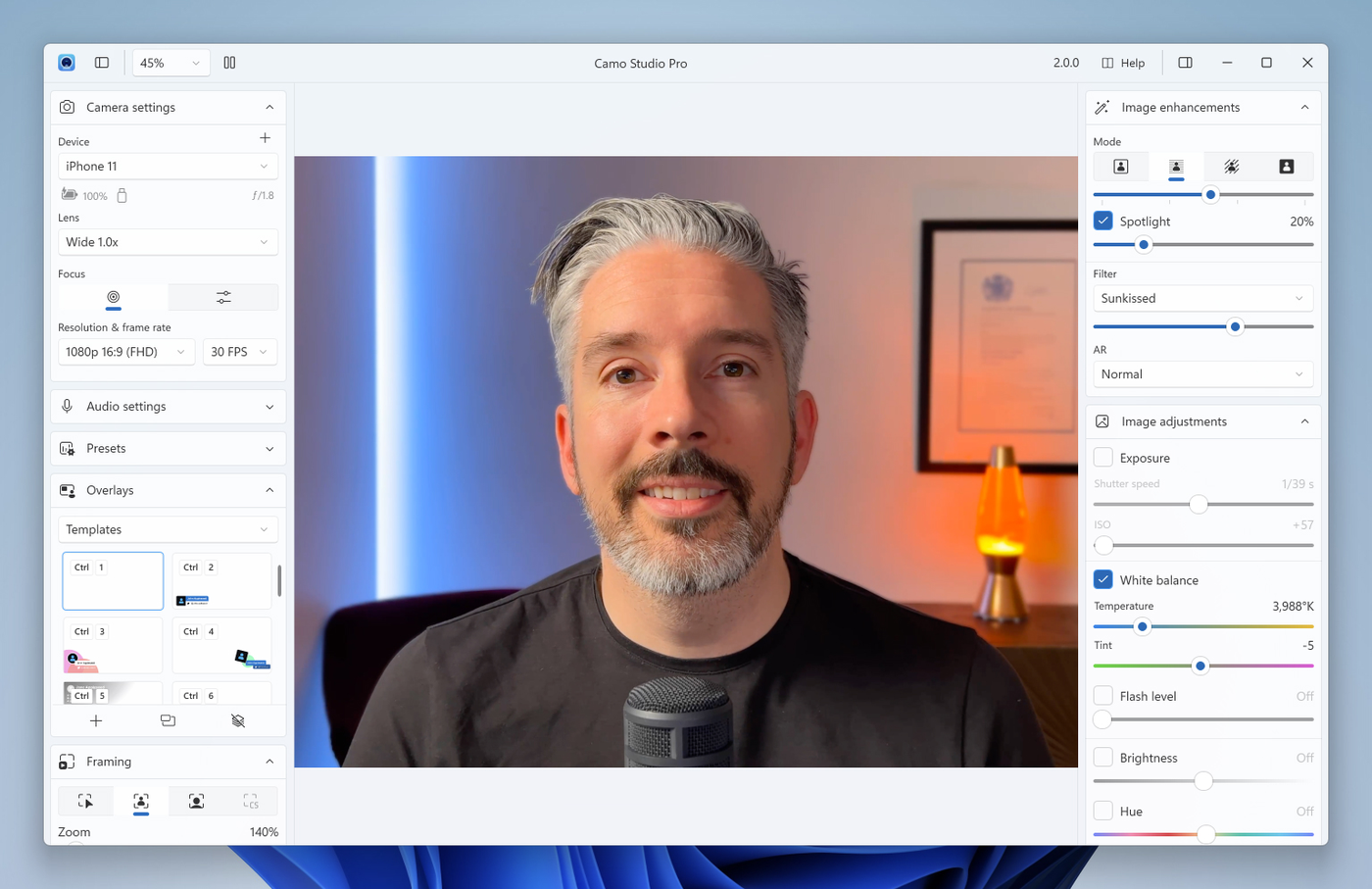The height and width of the screenshot is (889, 1372).
Task: Open the 45% zoom level dropdown
Action: [x=170, y=63]
